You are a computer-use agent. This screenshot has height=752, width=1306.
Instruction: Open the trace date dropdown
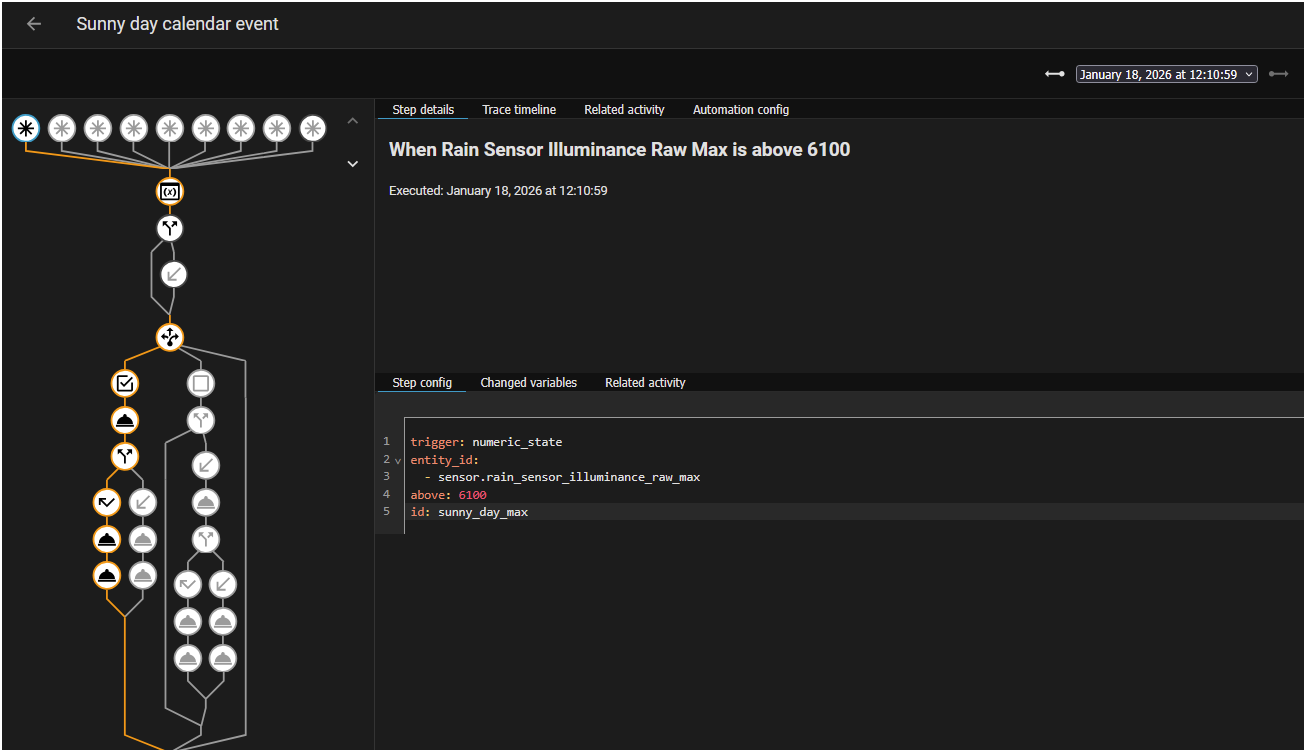1166,74
